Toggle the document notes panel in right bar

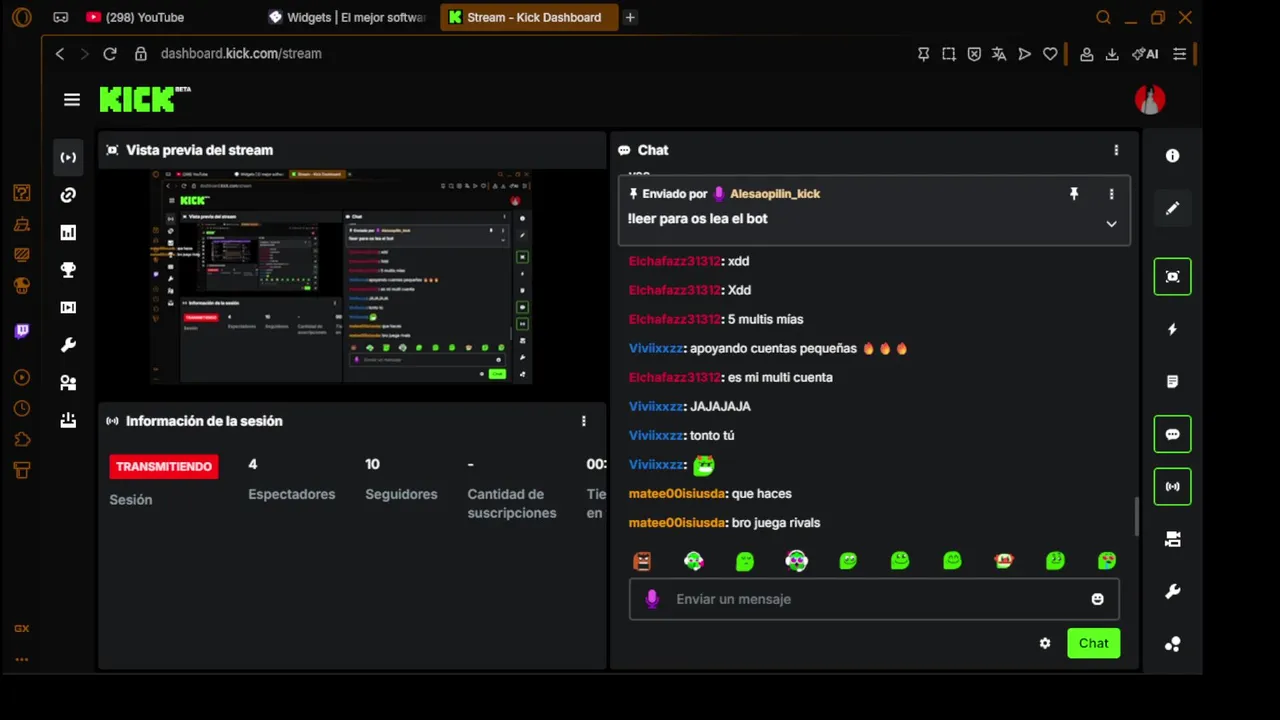(x=1173, y=382)
